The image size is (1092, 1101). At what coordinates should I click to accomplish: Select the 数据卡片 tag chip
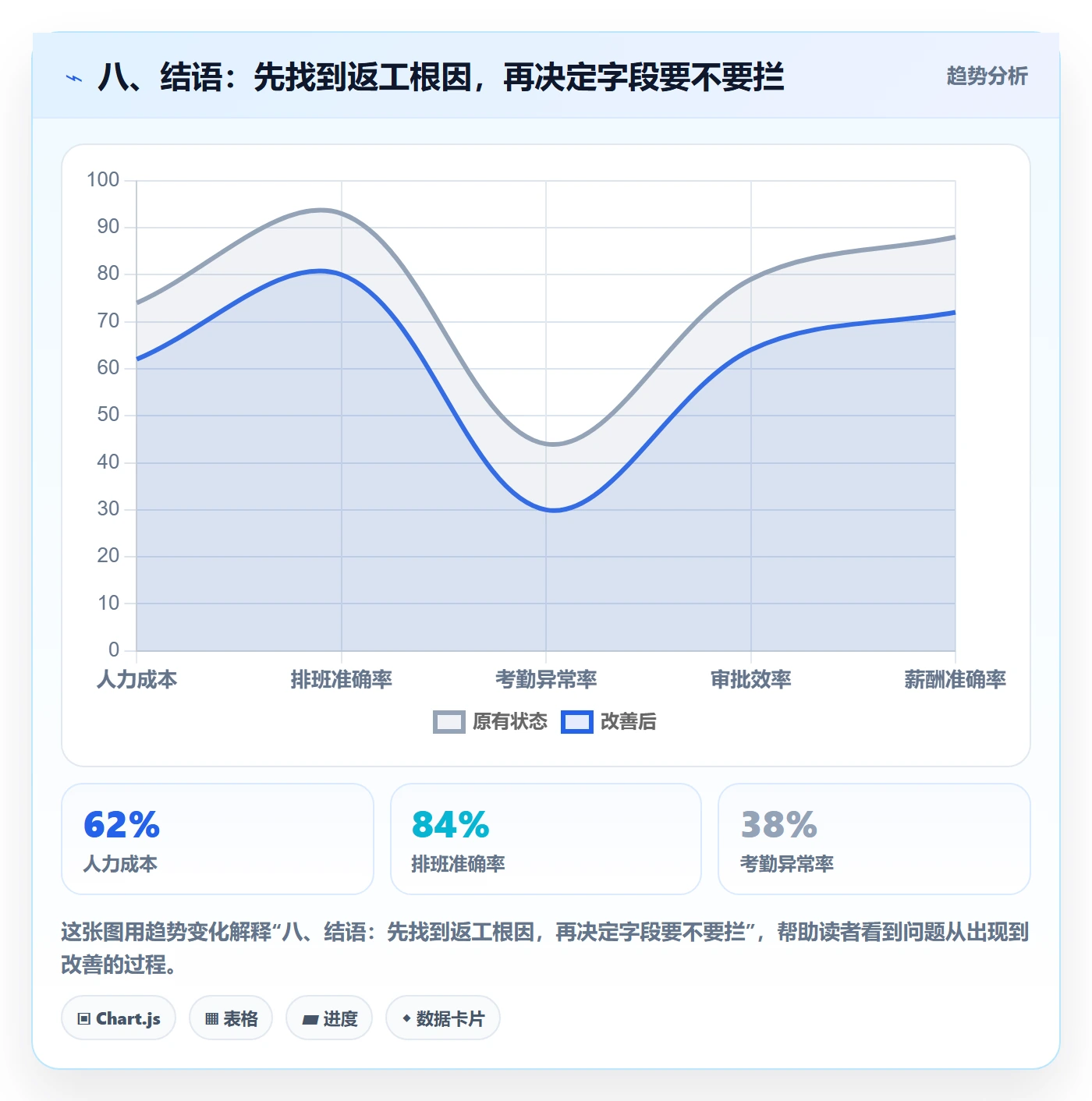pyautogui.click(x=443, y=1018)
